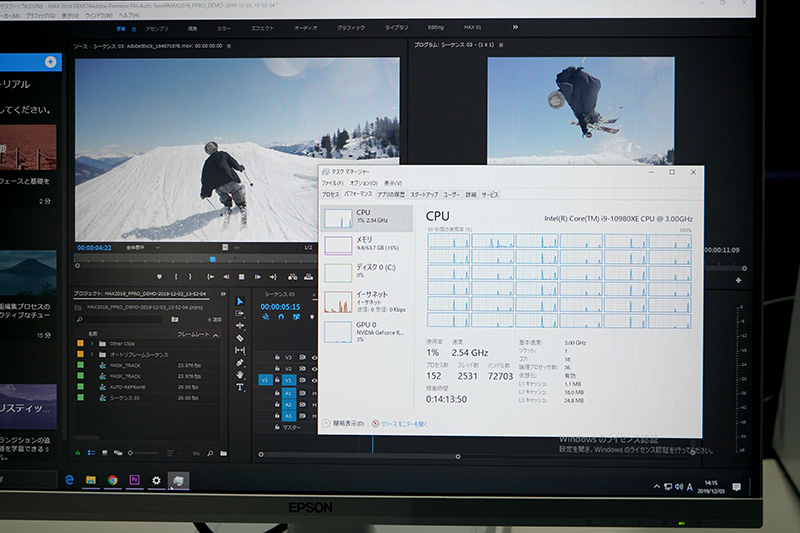Select the Ripple Edit tool
This screenshot has width=800, height=533.
tap(240, 325)
